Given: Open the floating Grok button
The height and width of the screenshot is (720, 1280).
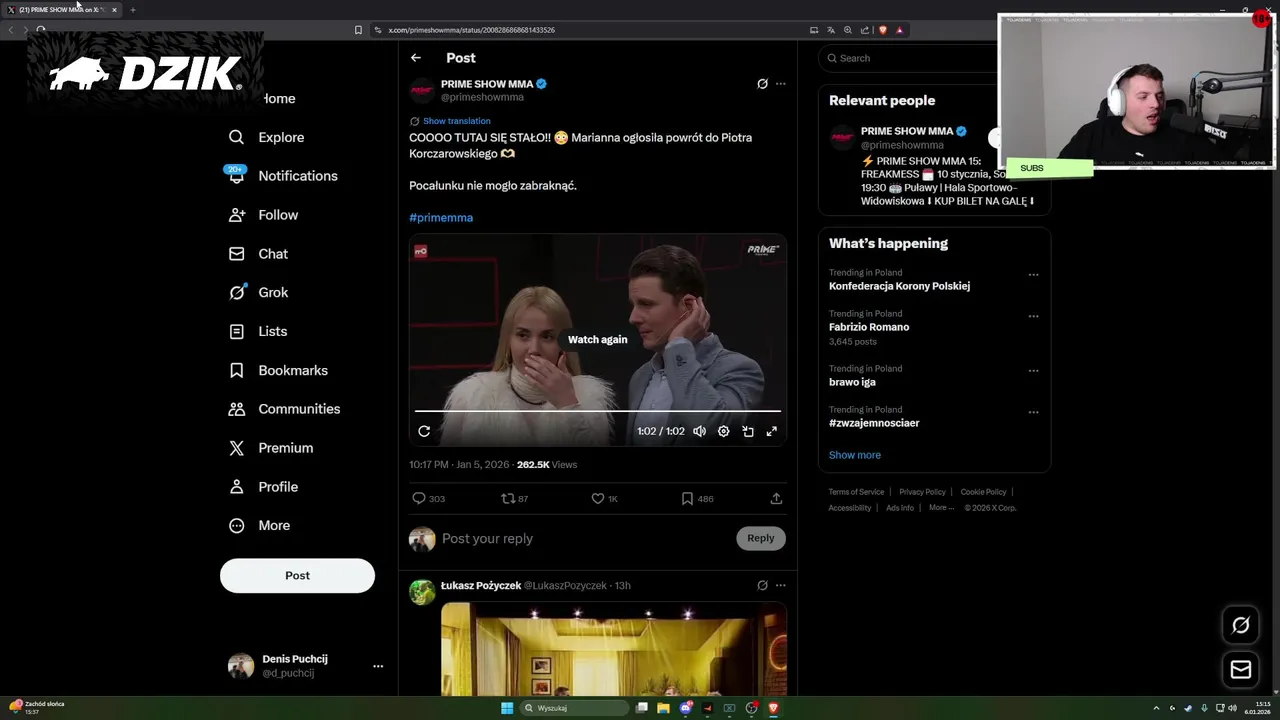Looking at the screenshot, I should (x=1241, y=625).
